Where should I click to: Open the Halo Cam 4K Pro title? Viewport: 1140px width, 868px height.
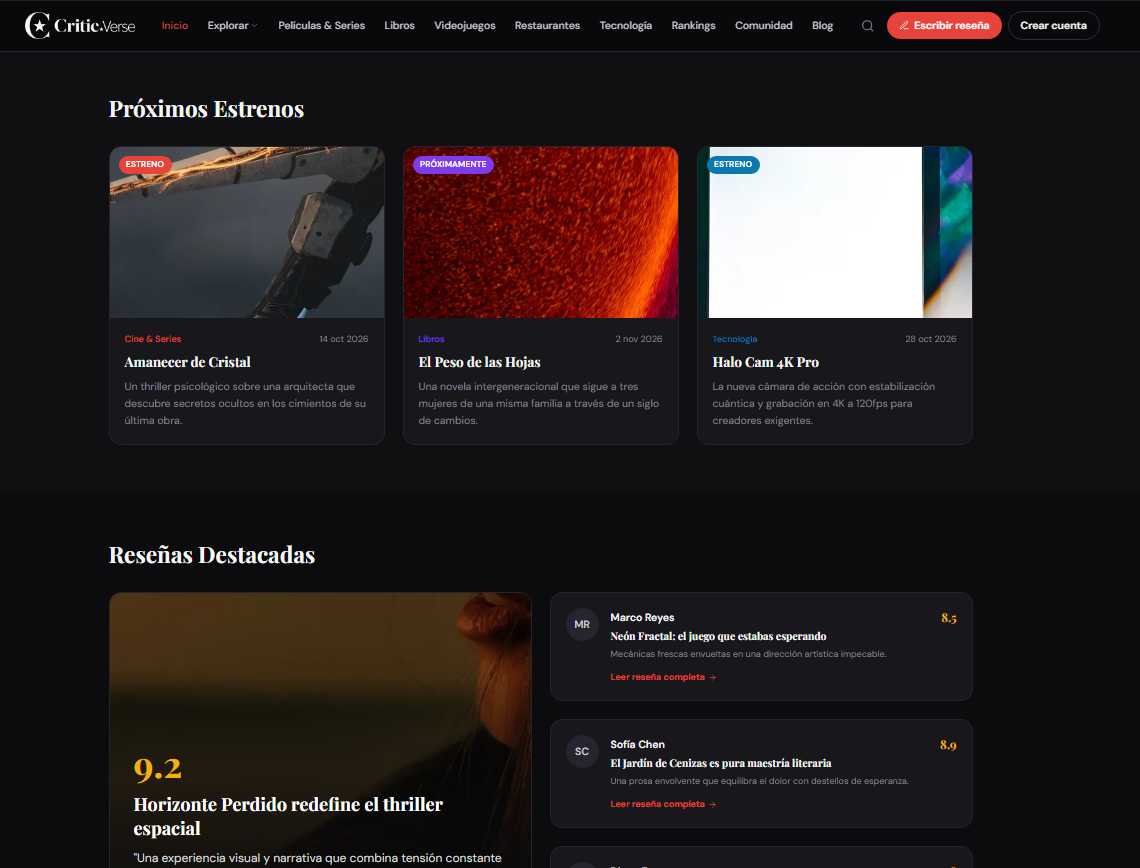pos(766,362)
